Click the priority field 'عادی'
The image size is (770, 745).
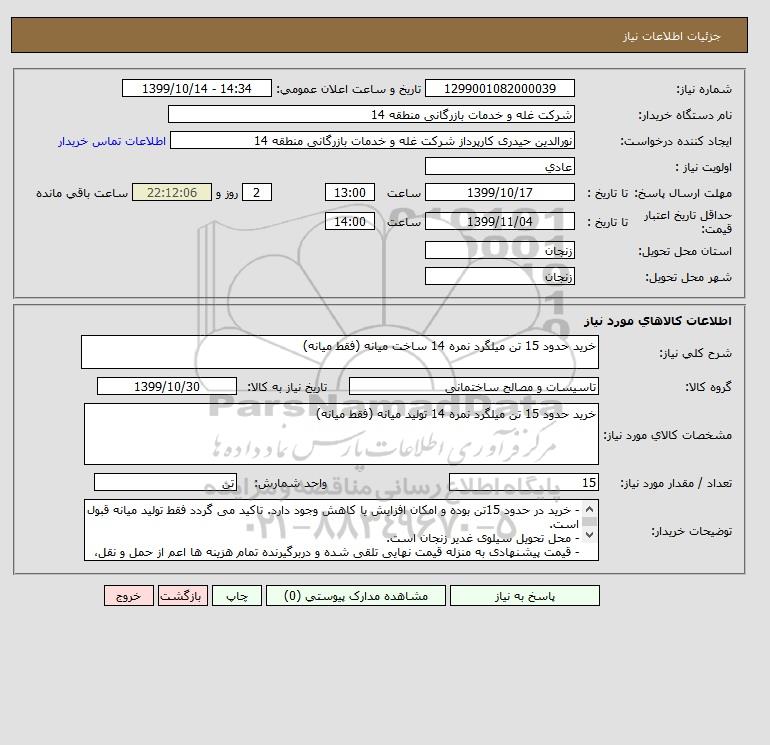(x=500, y=166)
